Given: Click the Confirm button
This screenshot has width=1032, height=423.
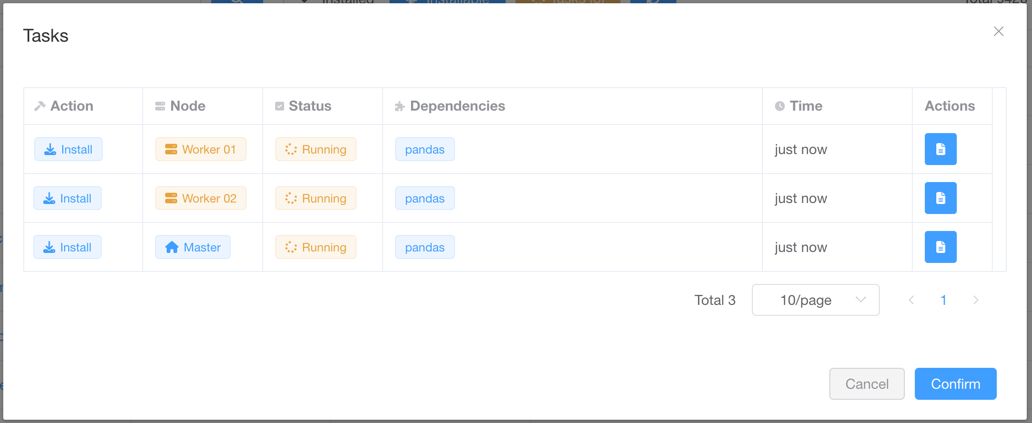Looking at the screenshot, I should 956,384.
